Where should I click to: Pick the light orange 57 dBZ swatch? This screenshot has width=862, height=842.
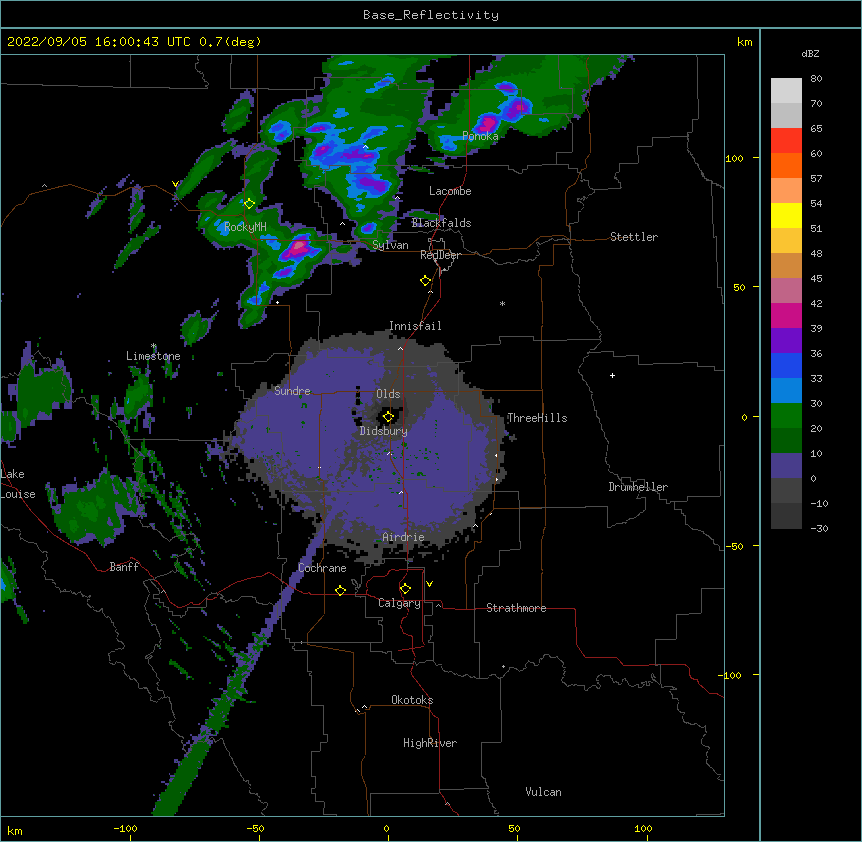pyautogui.click(x=786, y=190)
